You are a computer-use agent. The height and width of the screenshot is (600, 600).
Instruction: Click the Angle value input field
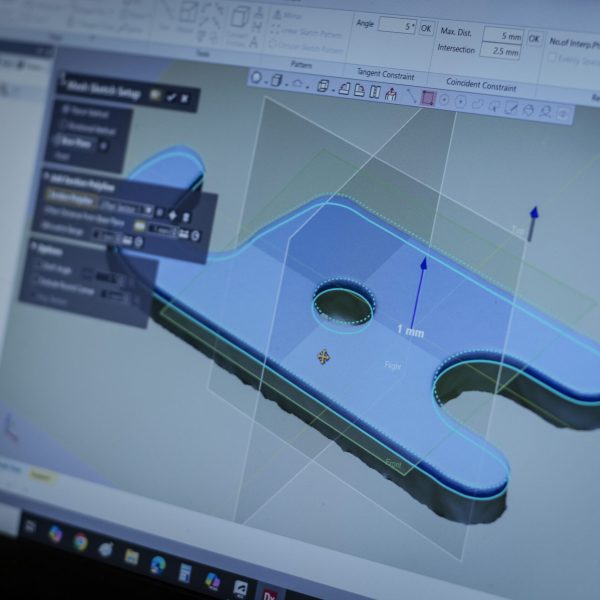396,26
